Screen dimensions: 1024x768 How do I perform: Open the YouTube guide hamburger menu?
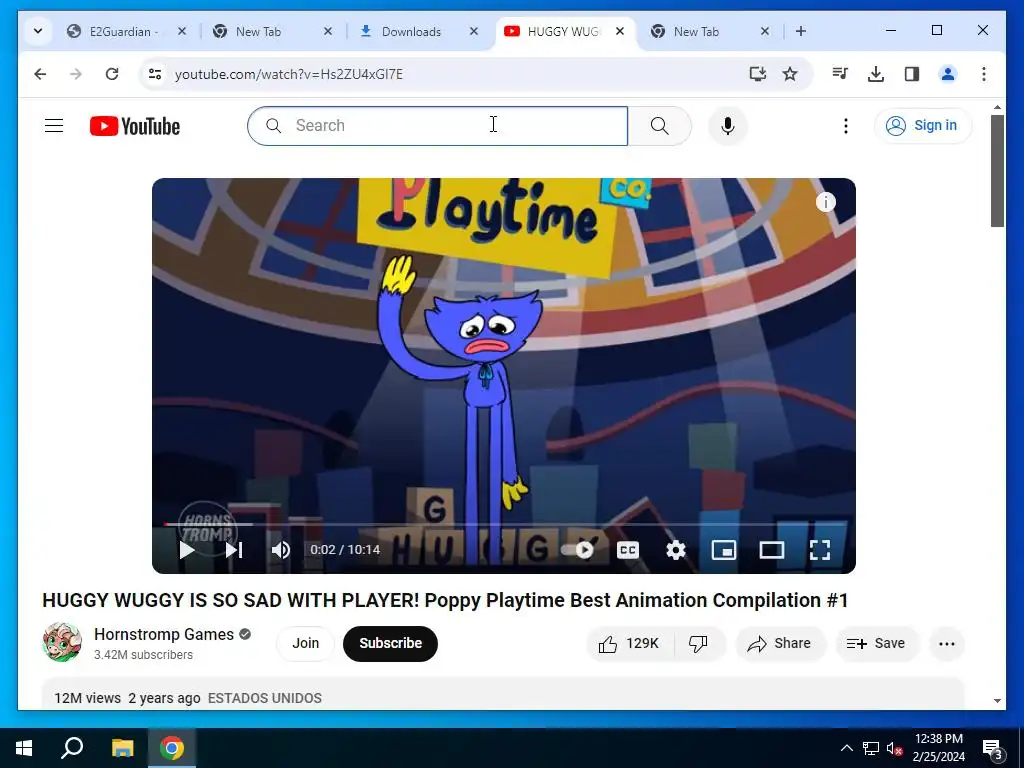[x=54, y=125]
